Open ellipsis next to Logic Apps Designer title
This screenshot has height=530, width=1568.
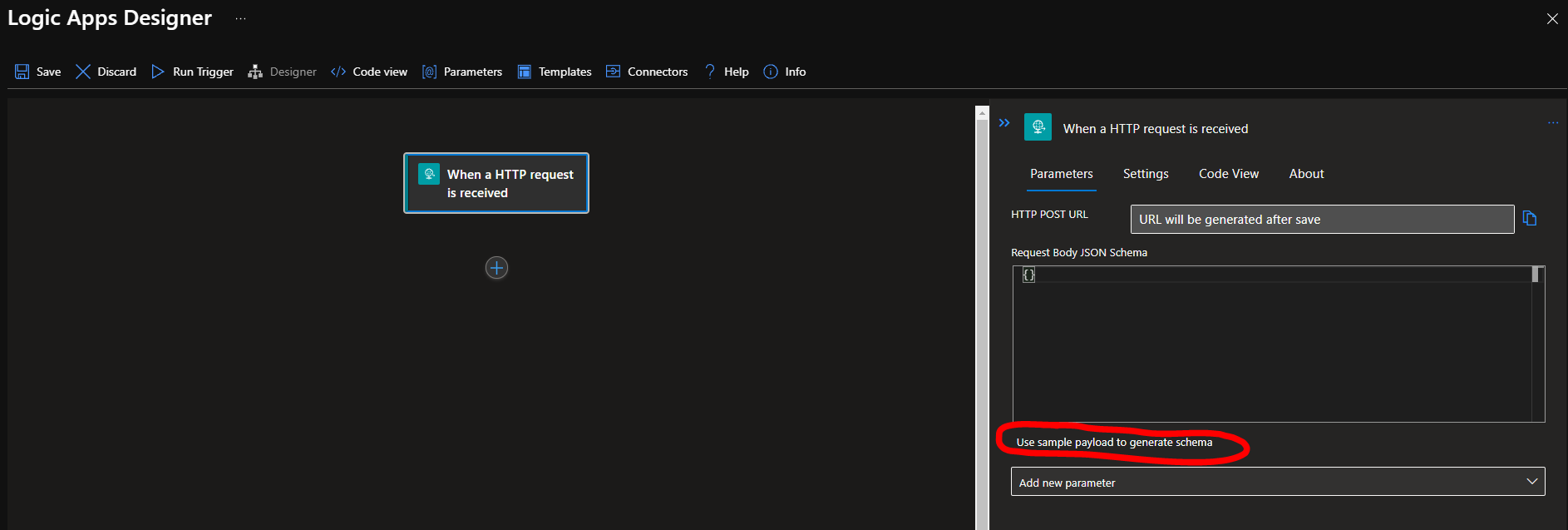(x=240, y=18)
